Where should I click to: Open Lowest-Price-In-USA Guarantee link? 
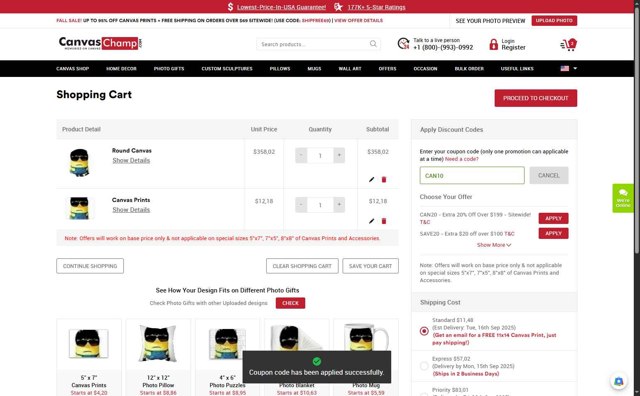281,7
